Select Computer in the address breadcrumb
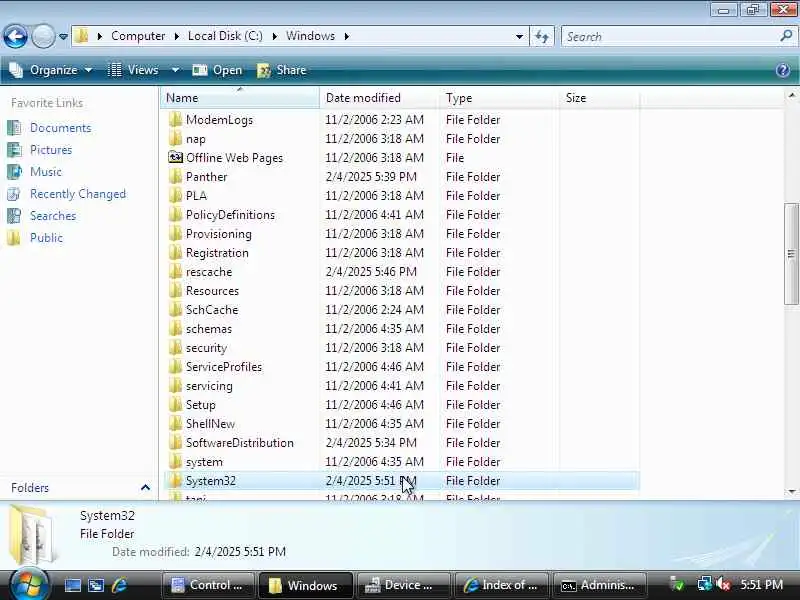Image resolution: width=800 pixels, height=600 pixels. (x=138, y=36)
